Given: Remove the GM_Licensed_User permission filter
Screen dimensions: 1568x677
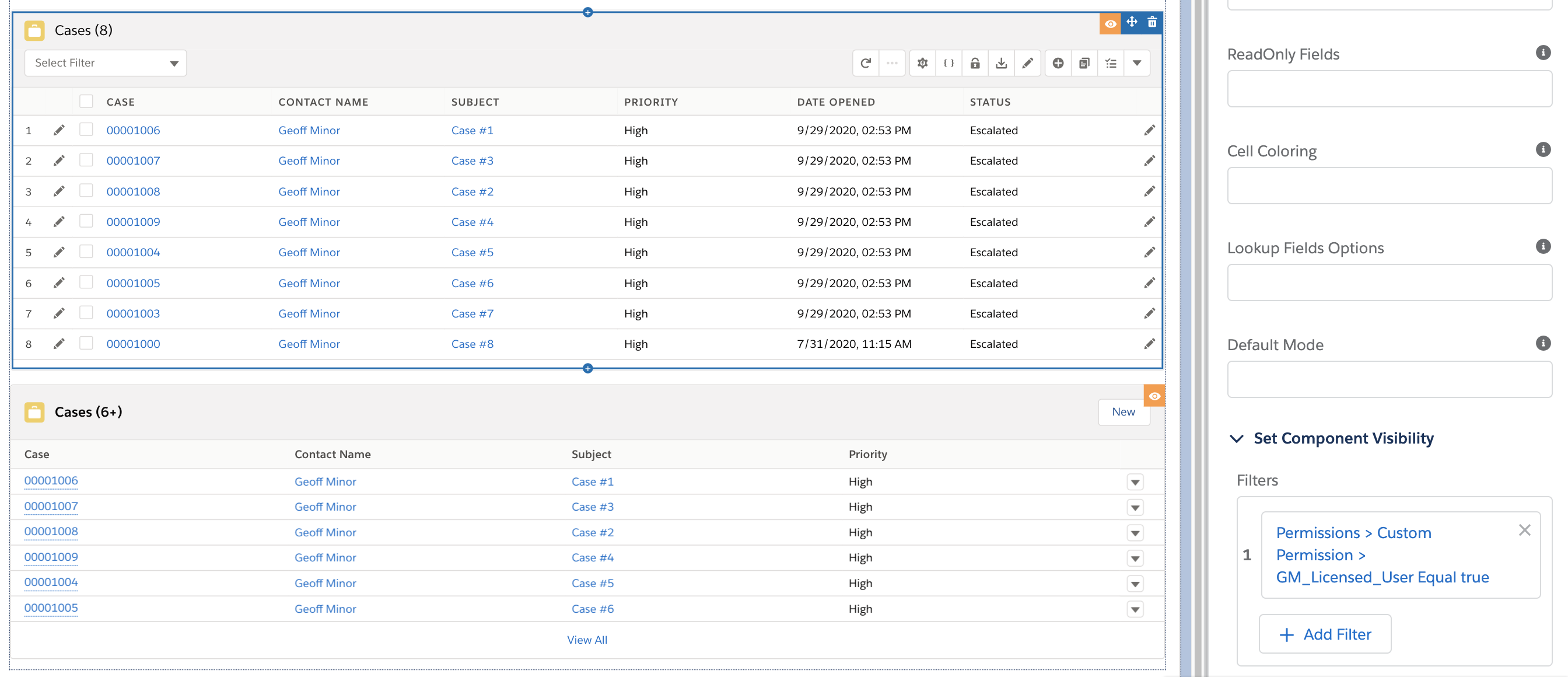Looking at the screenshot, I should (x=1524, y=531).
